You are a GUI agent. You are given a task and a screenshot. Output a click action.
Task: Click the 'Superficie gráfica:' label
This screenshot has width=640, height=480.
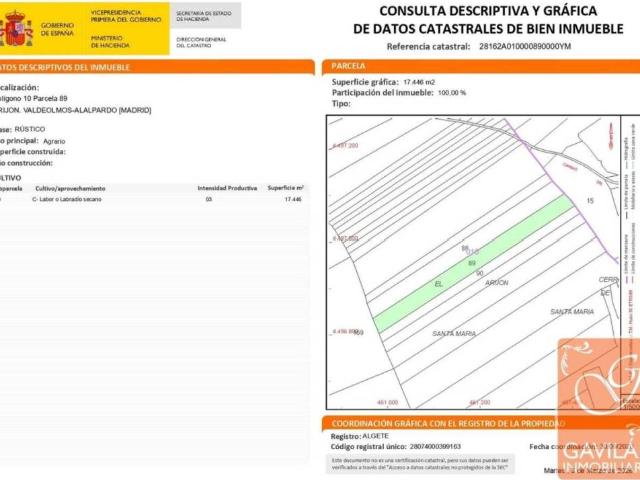tap(365, 82)
